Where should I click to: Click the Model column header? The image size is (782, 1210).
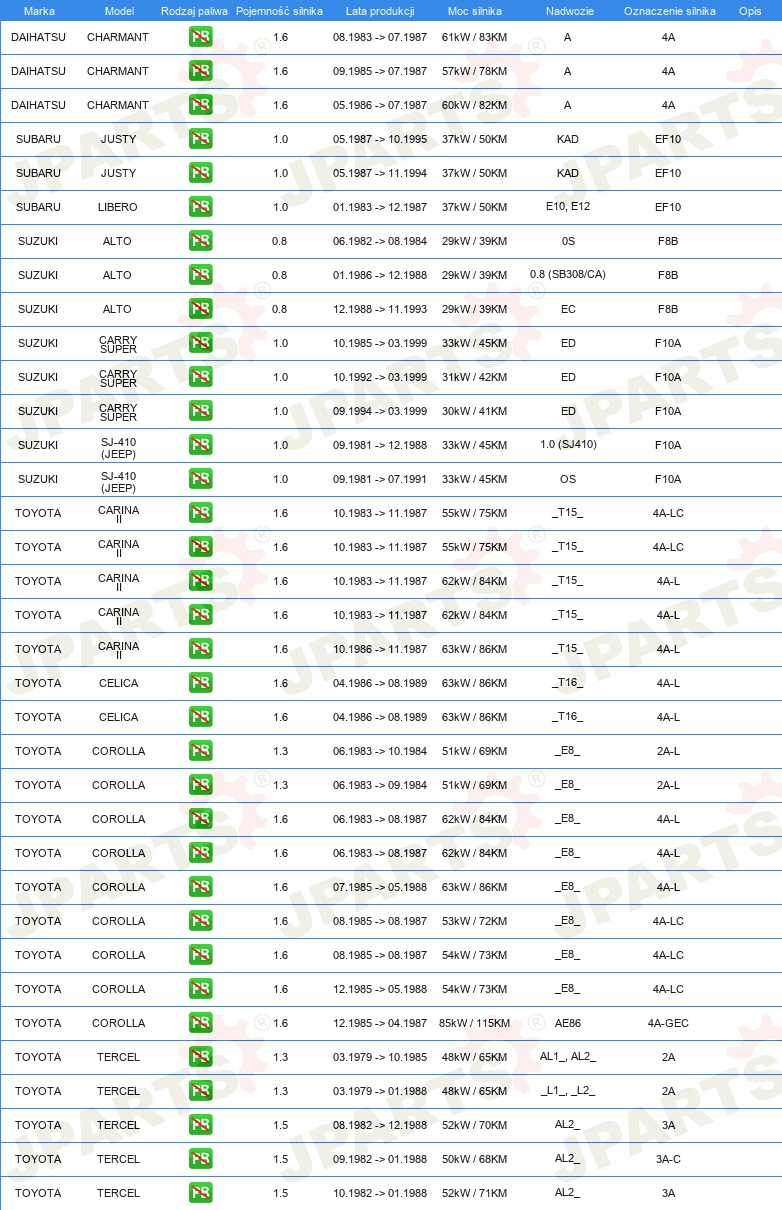tap(119, 11)
